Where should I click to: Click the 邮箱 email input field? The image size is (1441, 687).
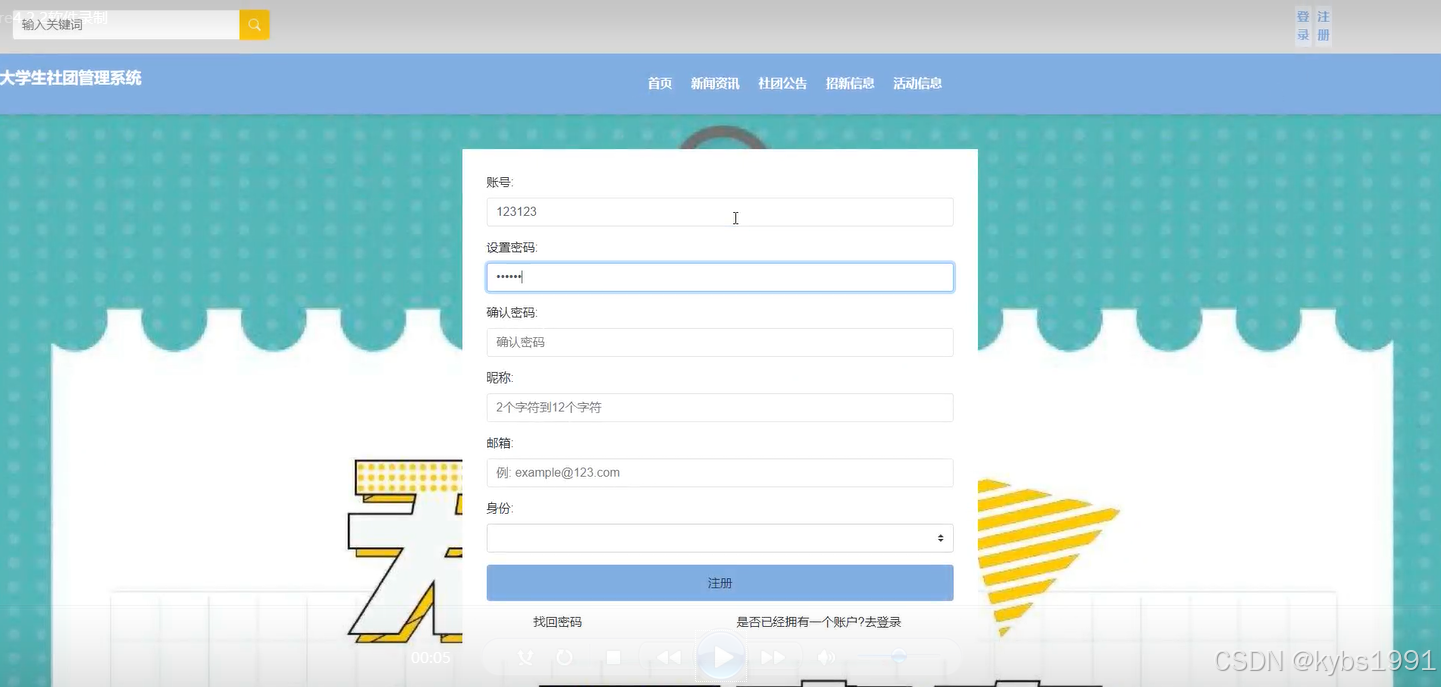(720, 472)
